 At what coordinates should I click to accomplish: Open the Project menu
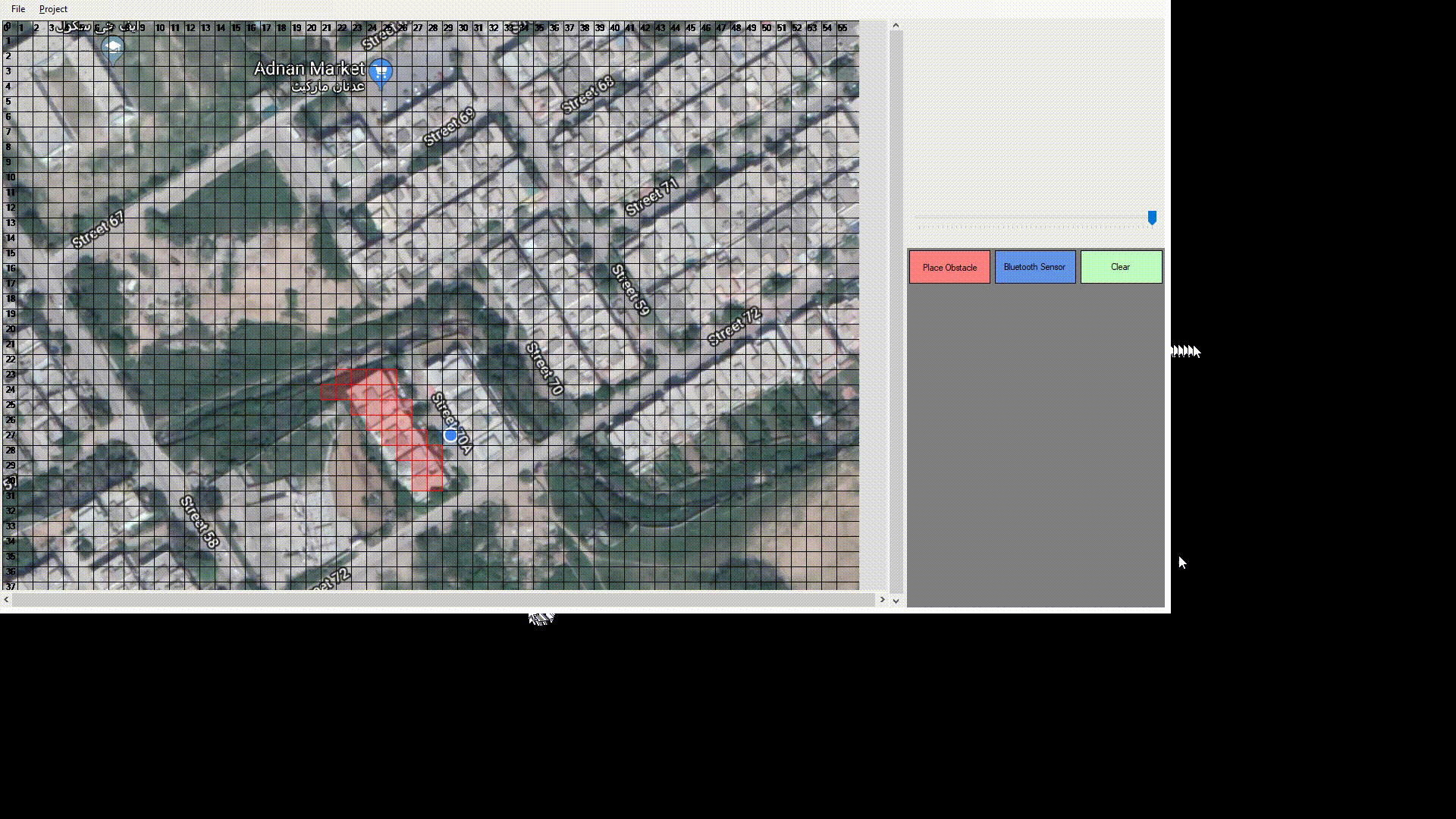tap(52, 8)
